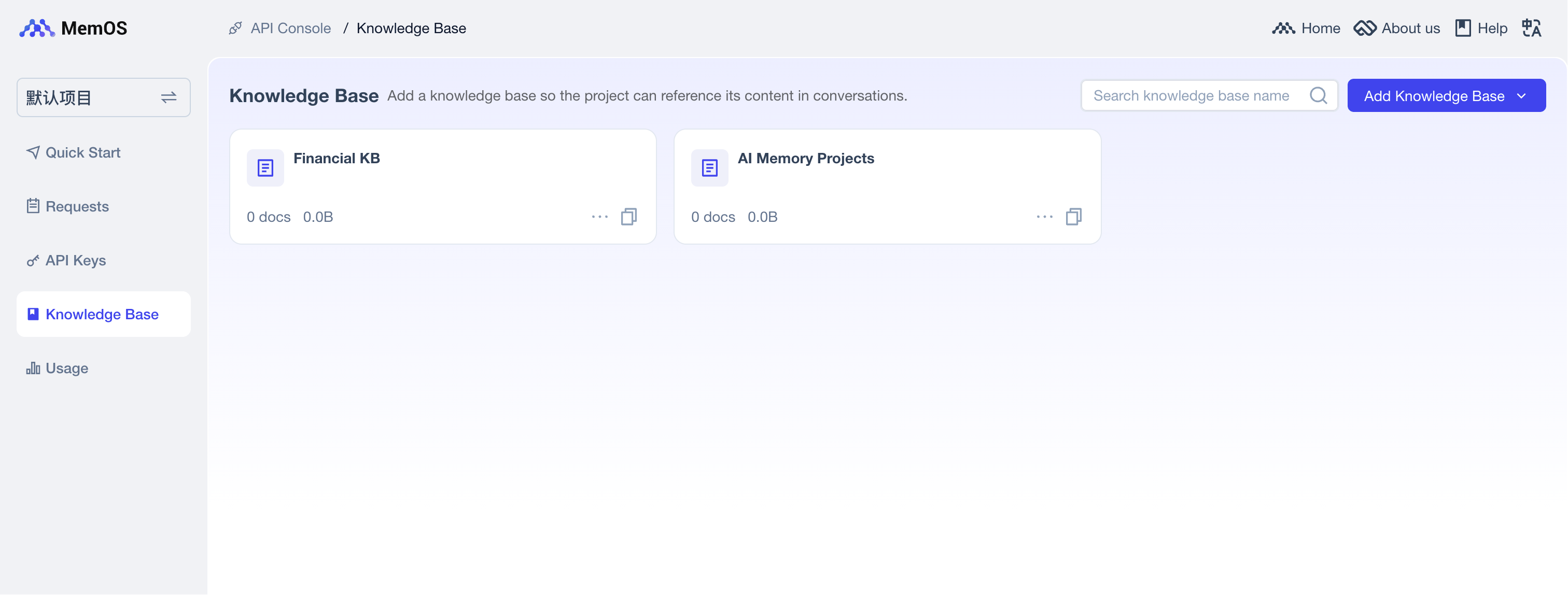This screenshot has width=1568, height=595.
Task: Click the search magnifier icon
Action: coord(1318,95)
